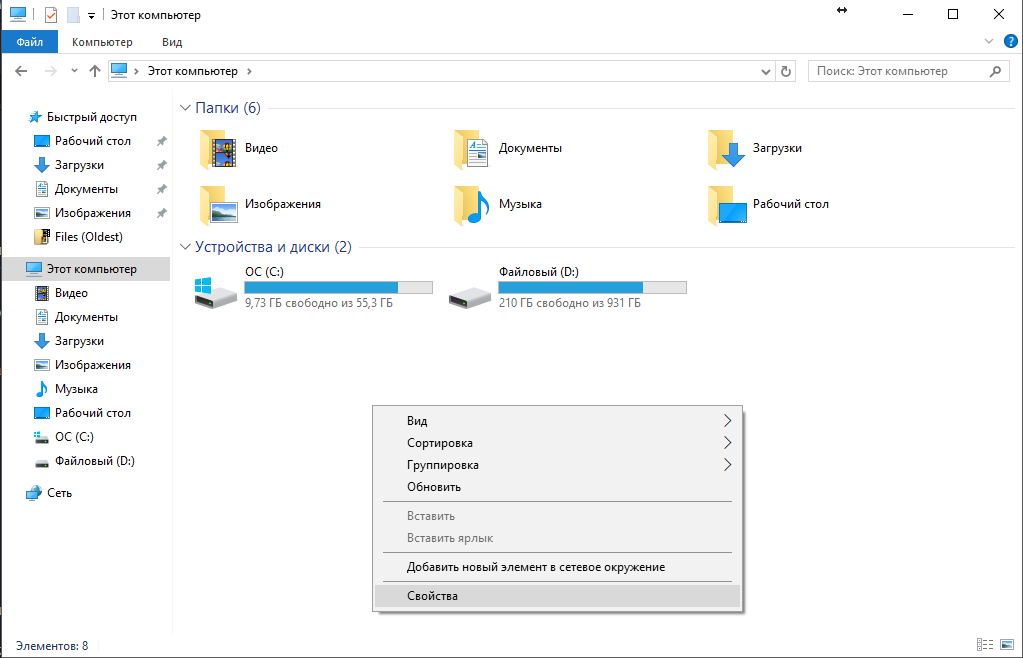1023x658 pixels.
Task: Expand address bar history dropdown
Action: [766, 72]
